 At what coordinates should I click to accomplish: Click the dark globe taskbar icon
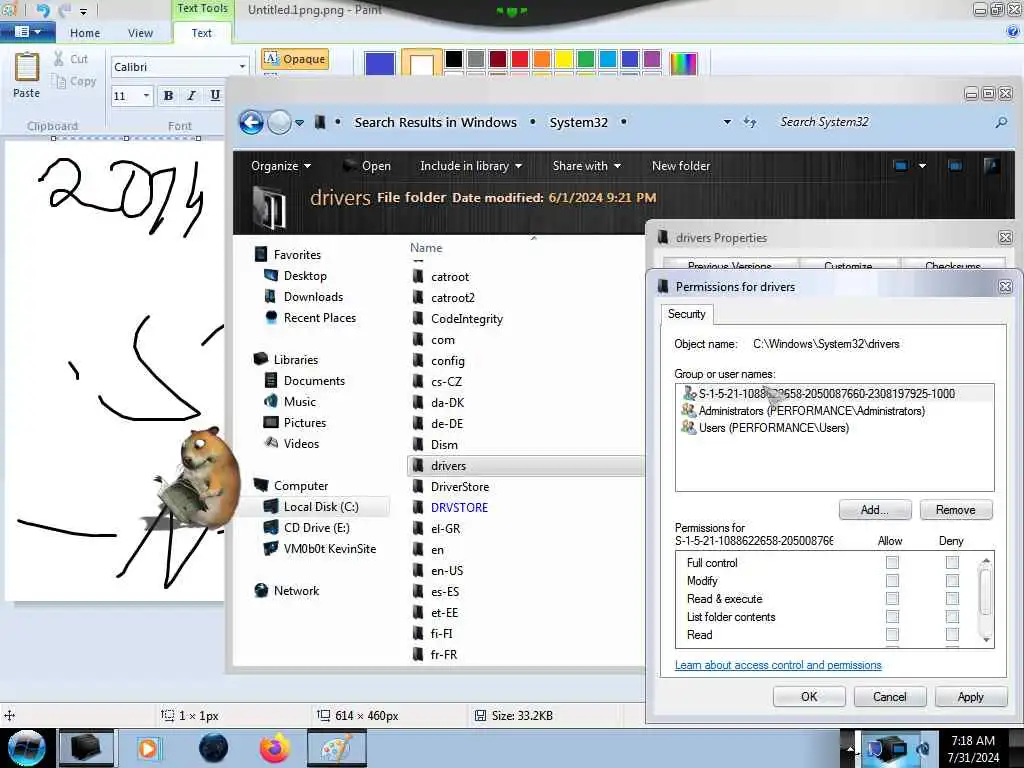click(213, 748)
